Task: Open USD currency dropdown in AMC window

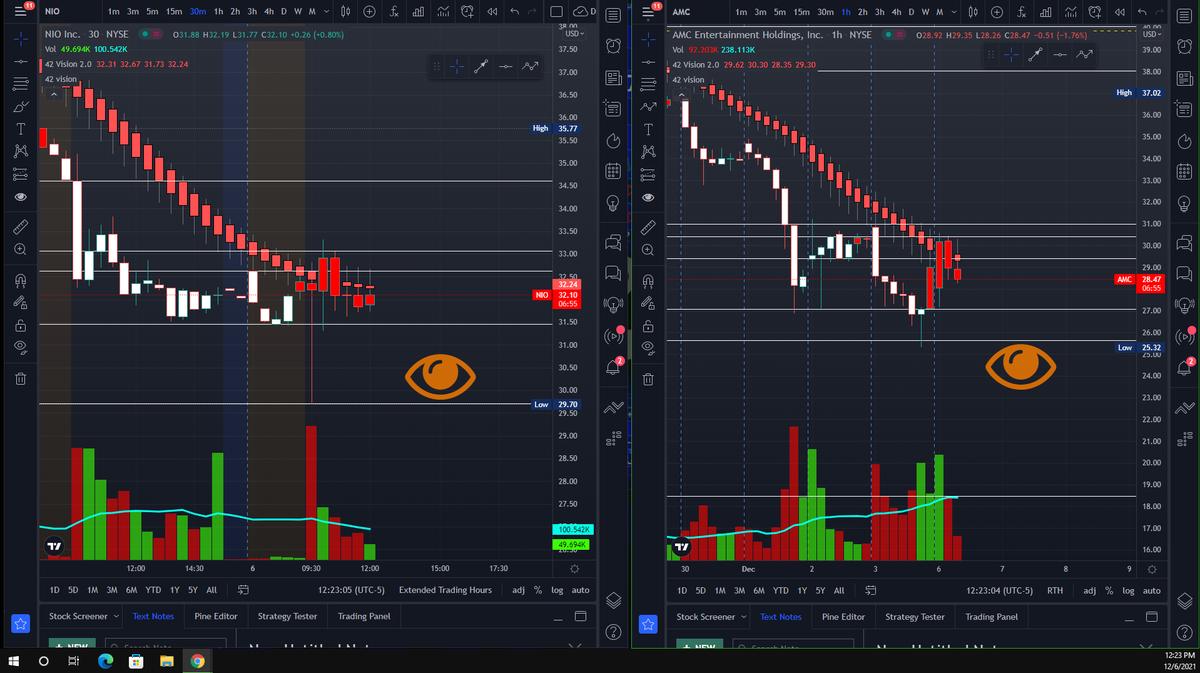Action: tap(1151, 35)
